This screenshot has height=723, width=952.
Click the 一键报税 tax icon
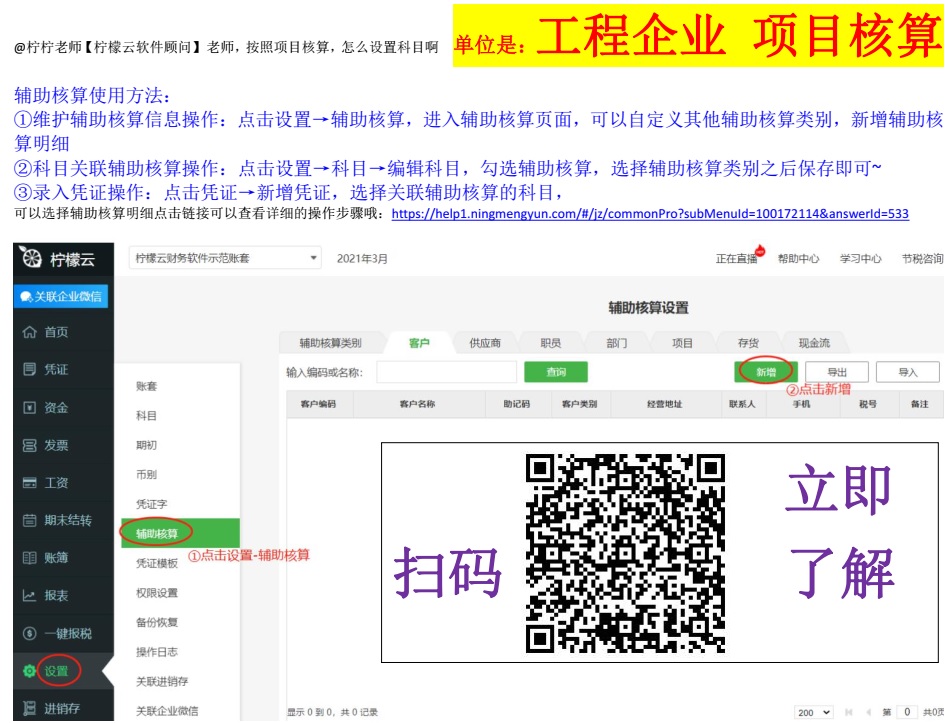(30, 634)
